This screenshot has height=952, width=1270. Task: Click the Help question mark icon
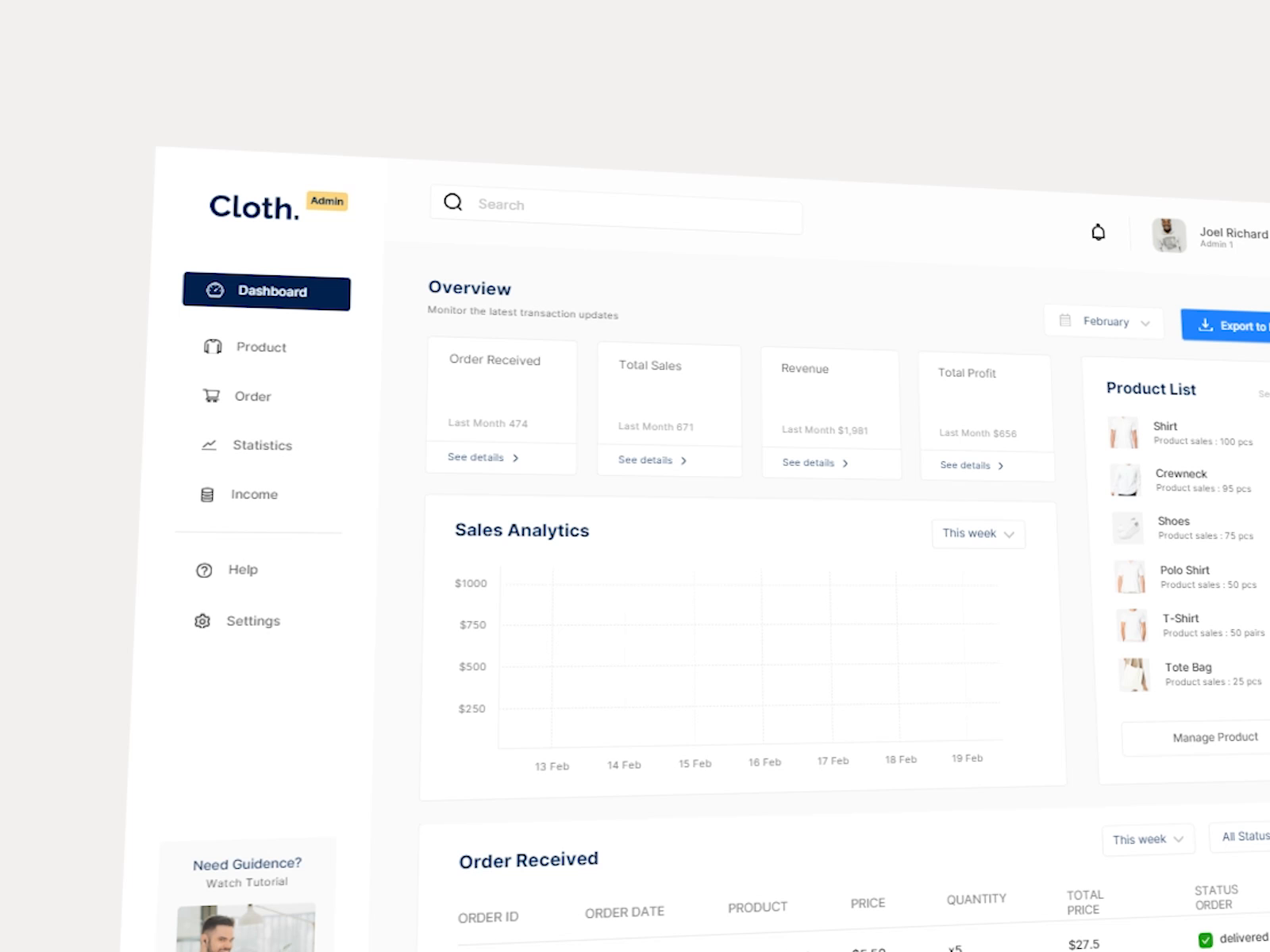(203, 570)
